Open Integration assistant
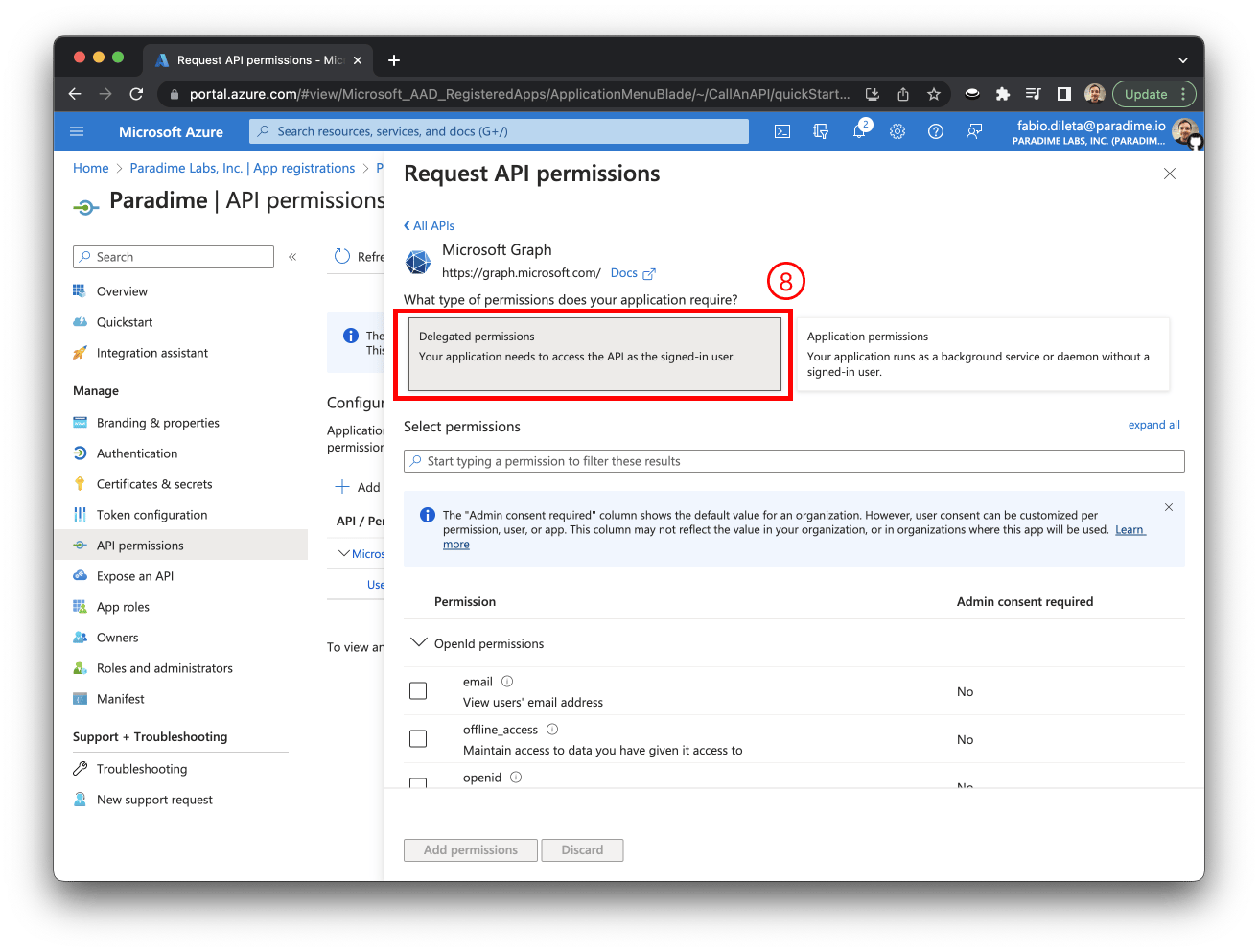 (x=152, y=353)
